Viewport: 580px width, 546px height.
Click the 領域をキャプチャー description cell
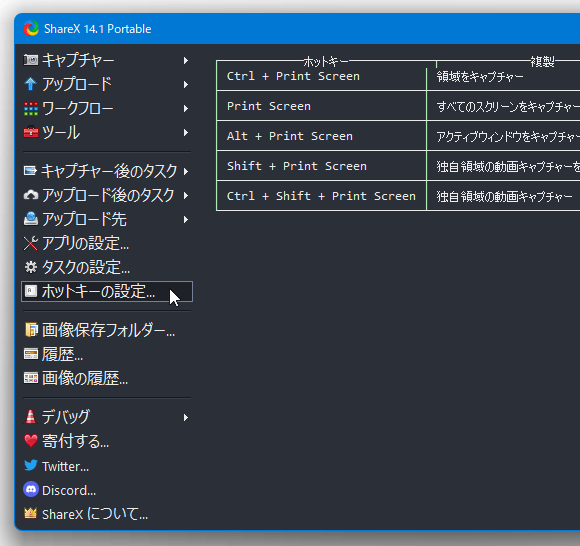point(503,76)
